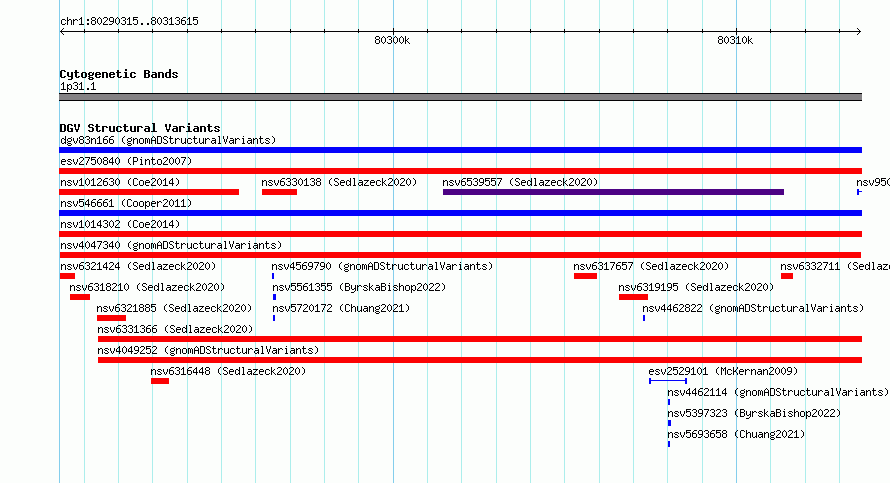Open nsv4462114 gnomADStructuralVariants label
This screenshot has width=890, height=483.
click(x=778, y=392)
